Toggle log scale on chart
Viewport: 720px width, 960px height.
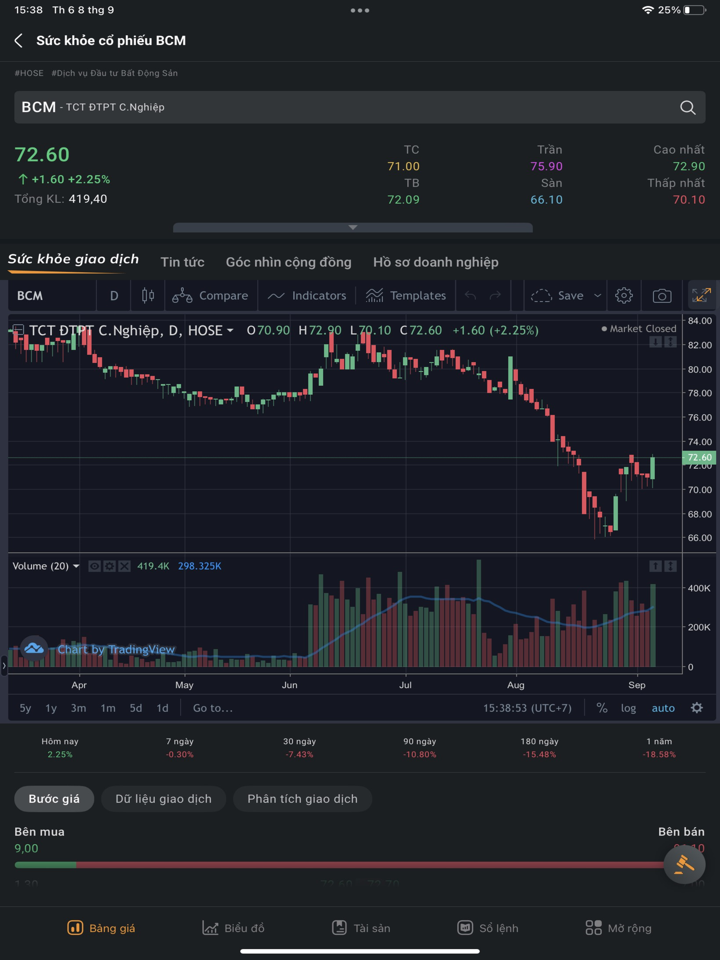tap(628, 708)
